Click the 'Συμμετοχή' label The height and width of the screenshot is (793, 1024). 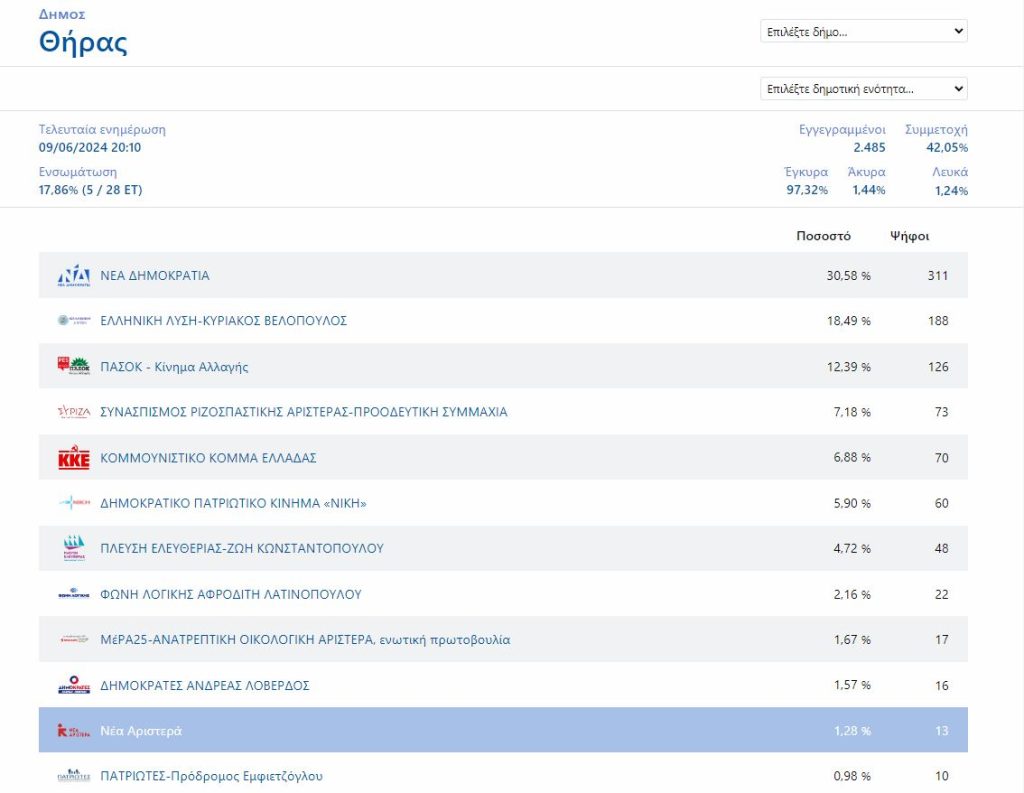click(936, 129)
